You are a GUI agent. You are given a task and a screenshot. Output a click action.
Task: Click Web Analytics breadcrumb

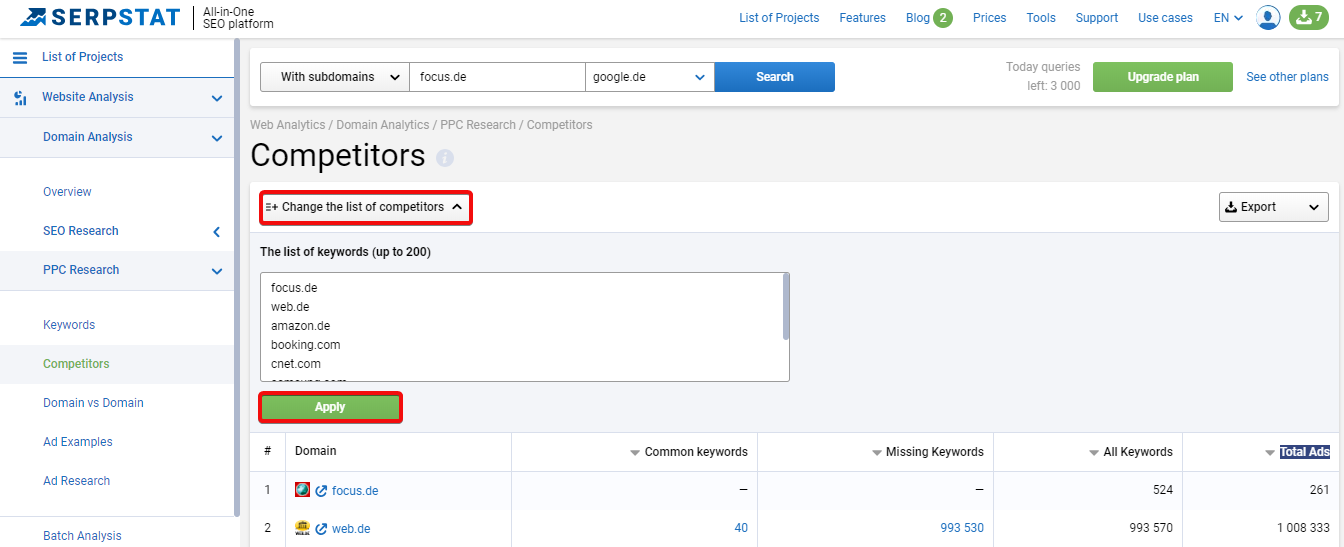[x=287, y=125]
